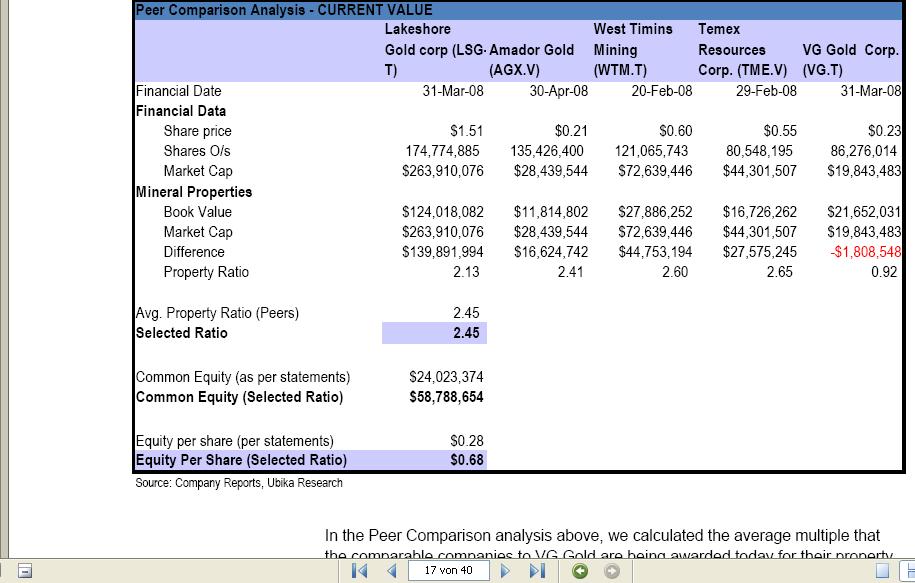Select the Common Equity (Selected Ratio) value
The height and width of the screenshot is (583, 915).
pyautogui.click(x=446, y=397)
